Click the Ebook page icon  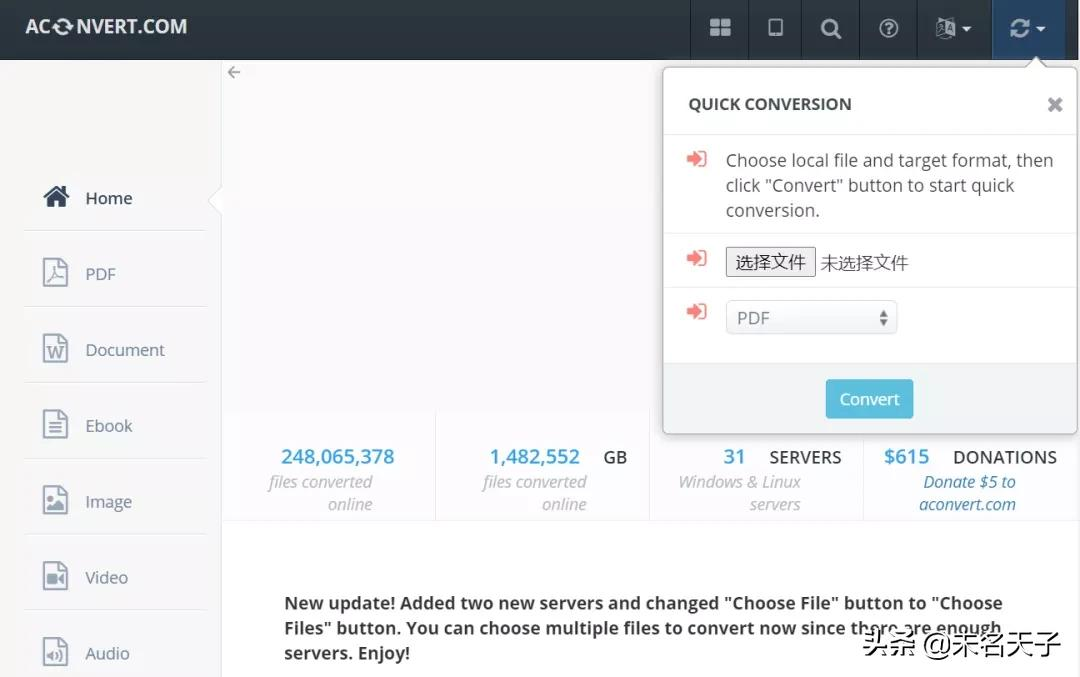(x=55, y=424)
